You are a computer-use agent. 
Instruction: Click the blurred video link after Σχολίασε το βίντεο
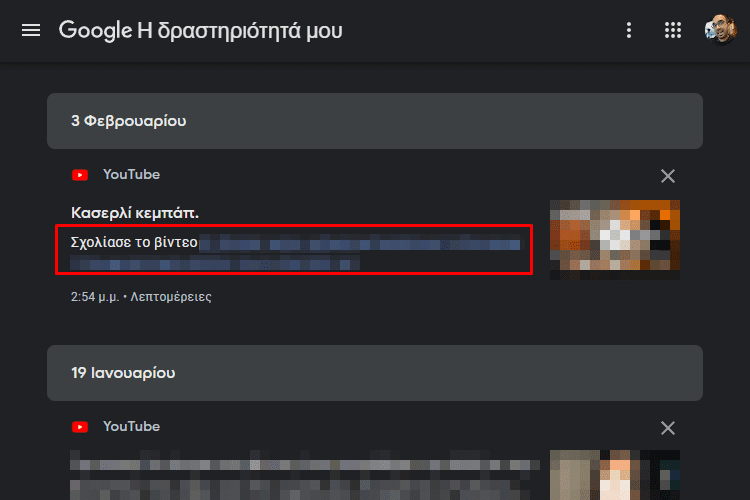[x=297, y=253]
